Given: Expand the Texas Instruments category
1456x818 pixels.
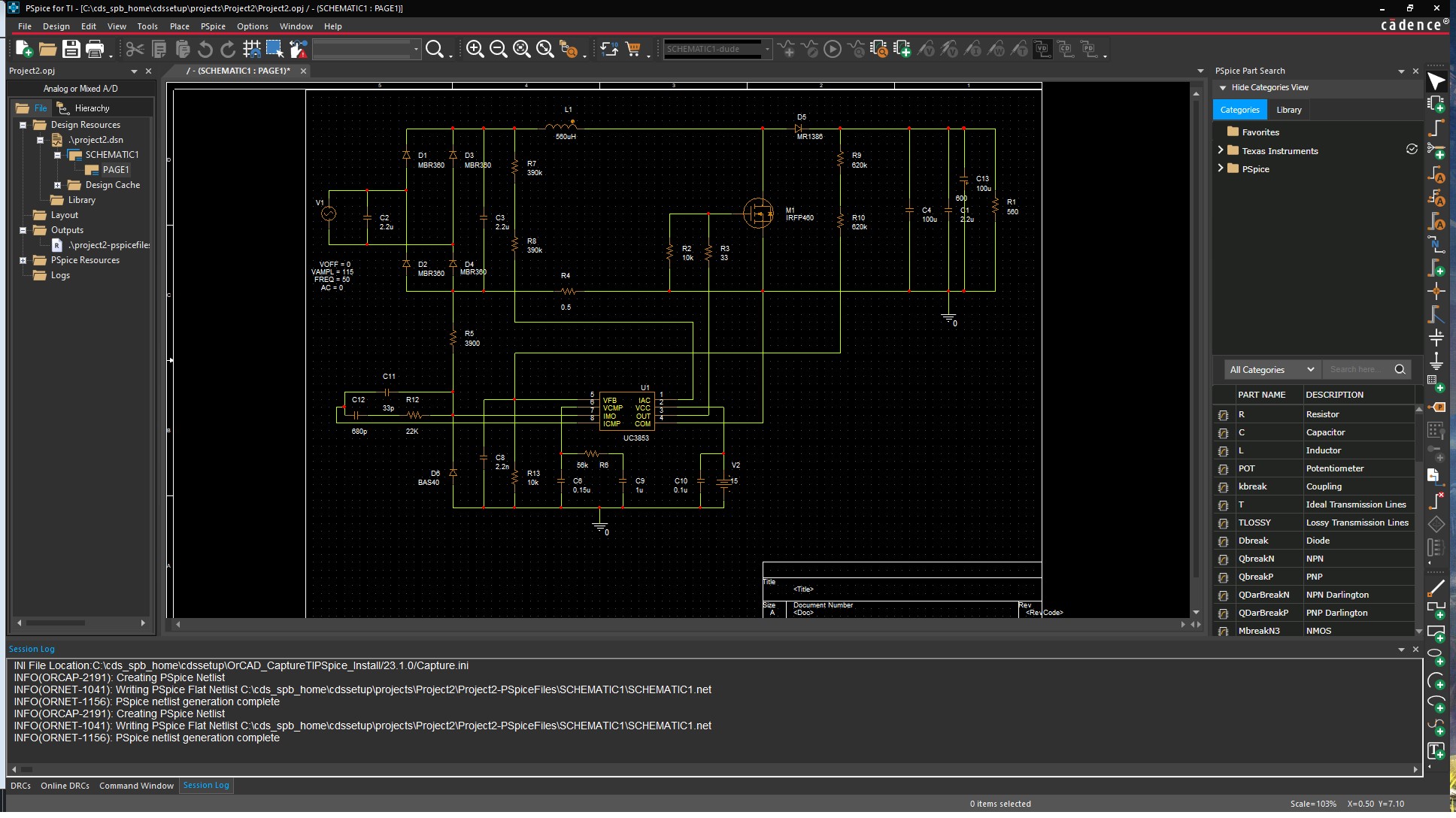Looking at the screenshot, I should 1220,150.
